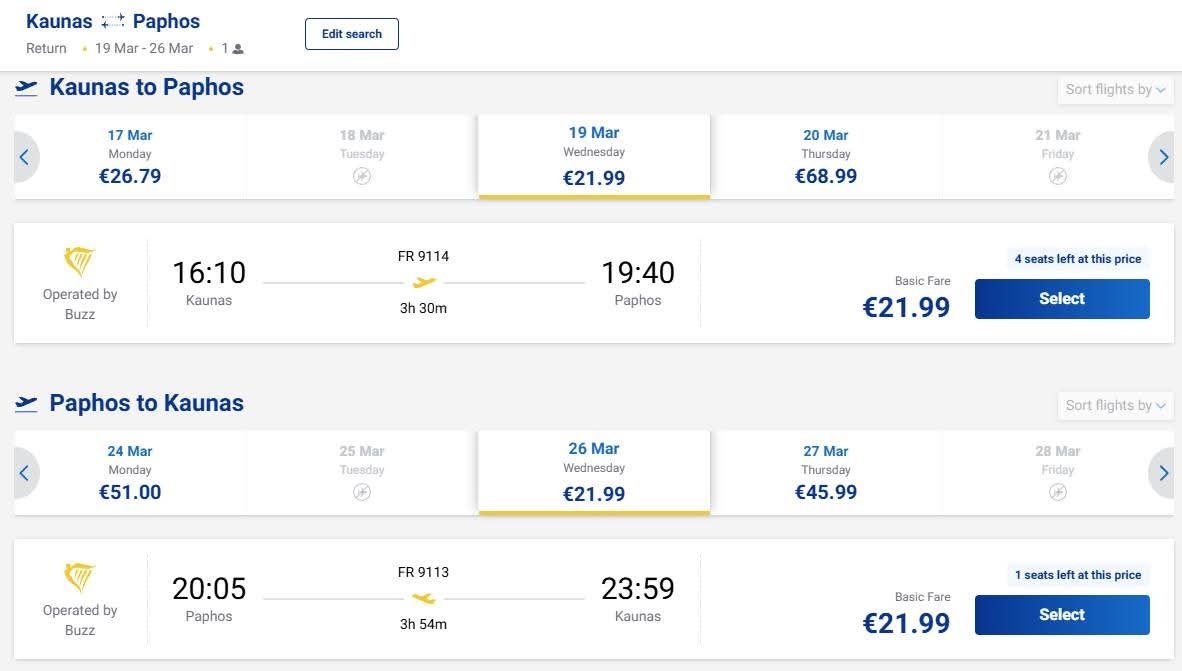Select the FR 9114 flight at €21.99
1182x671 pixels.
tap(1062, 299)
